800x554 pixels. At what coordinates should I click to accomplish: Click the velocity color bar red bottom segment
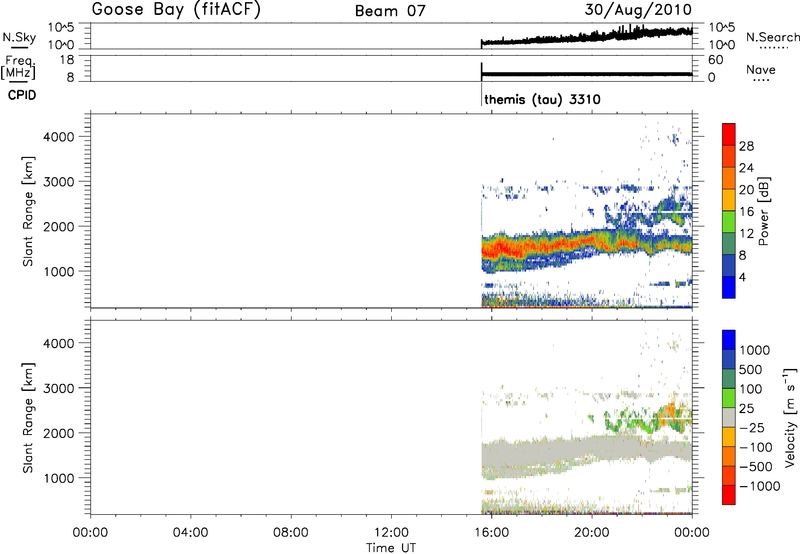pos(729,495)
